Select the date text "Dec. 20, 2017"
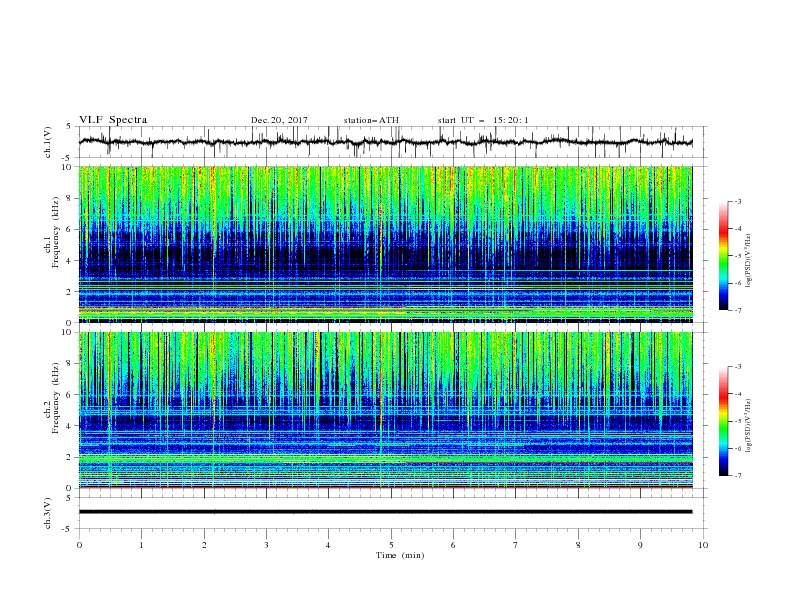This screenshot has width=792, height=612. click(279, 120)
